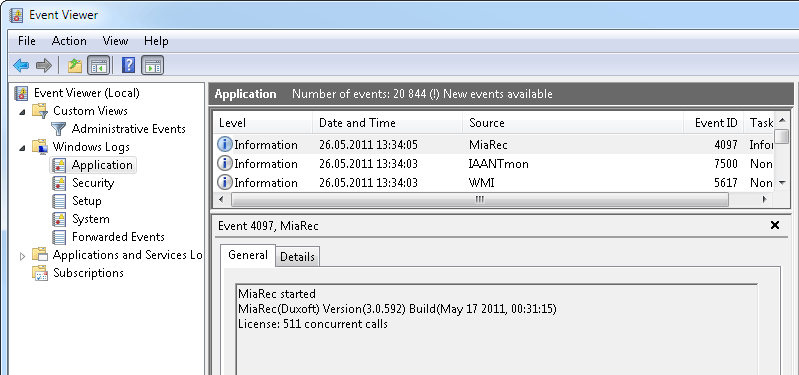The width and height of the screenshot is (799, 375).
Task: Click Event ID 7500 cell
Action: [x=726, y=164]
